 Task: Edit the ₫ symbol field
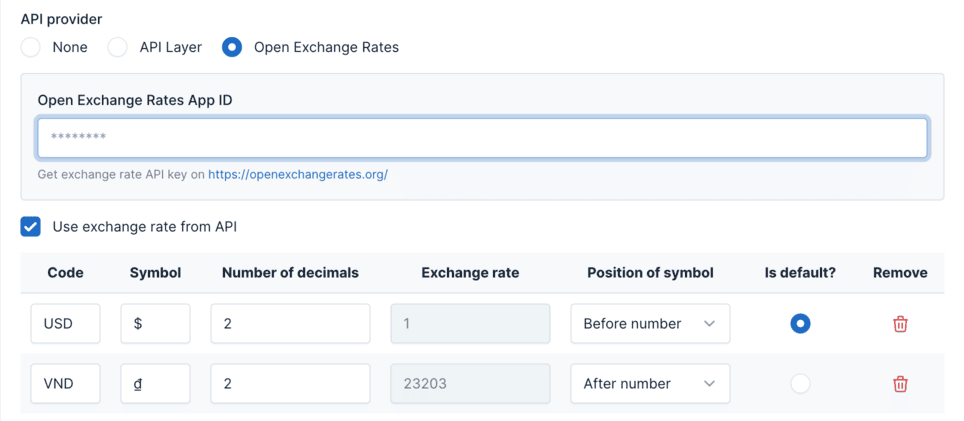pyautogui.click(x=156, y=384)
